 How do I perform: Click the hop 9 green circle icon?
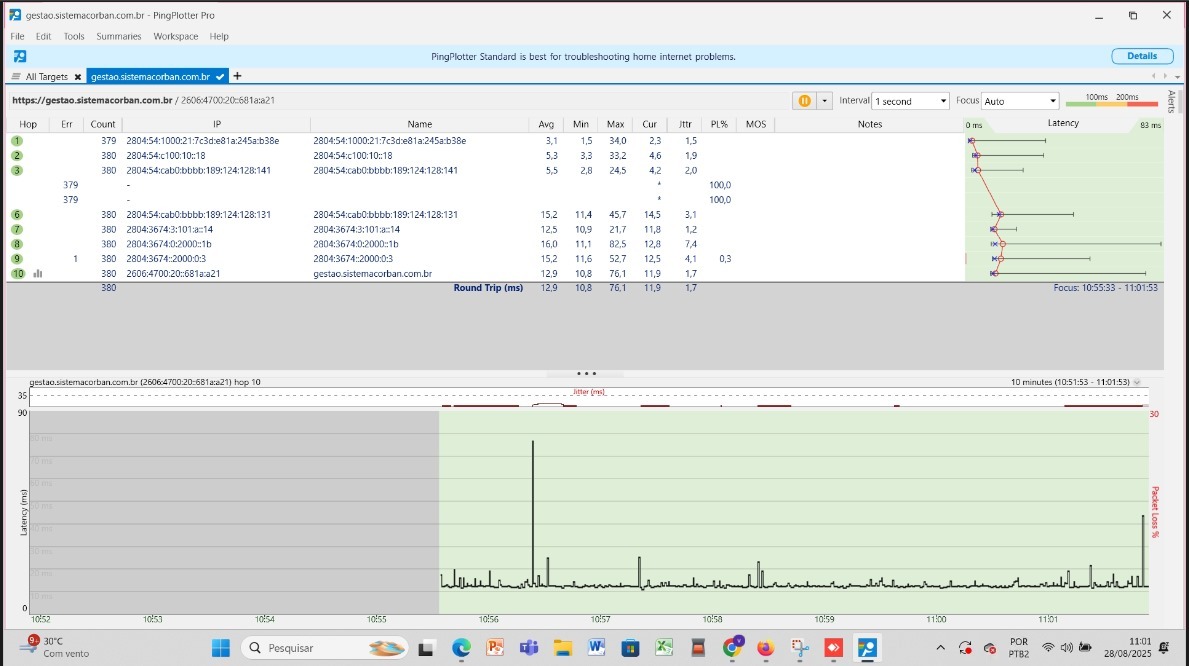(17, 259)
